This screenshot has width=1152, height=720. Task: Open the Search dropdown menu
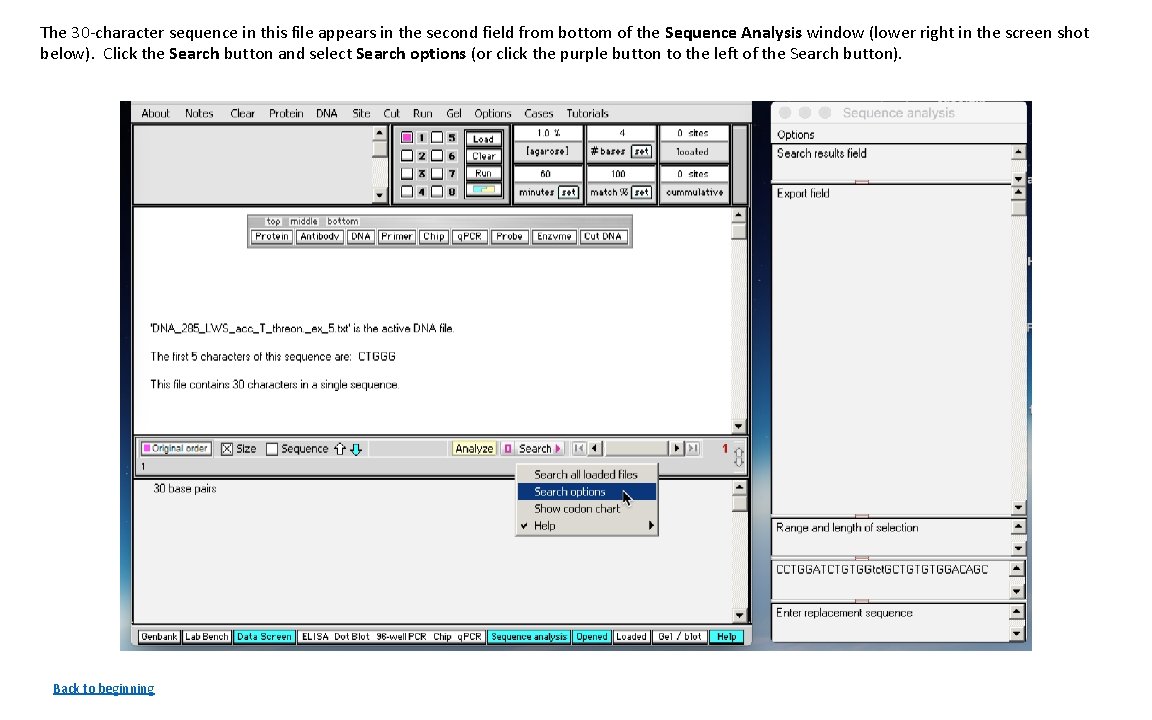pos(534,448)
